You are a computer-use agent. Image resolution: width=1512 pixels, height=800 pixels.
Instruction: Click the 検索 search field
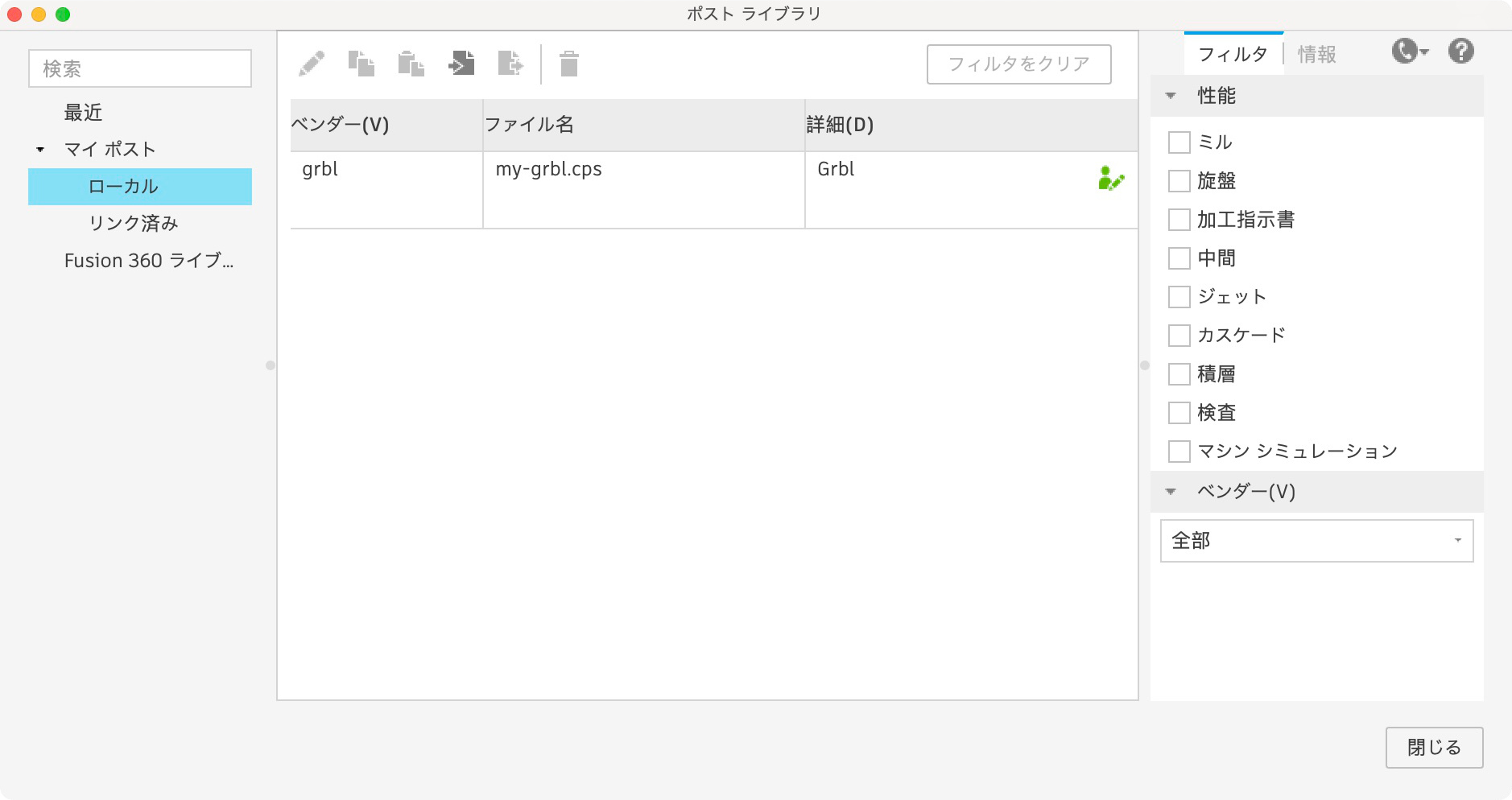tap(140, 68)
